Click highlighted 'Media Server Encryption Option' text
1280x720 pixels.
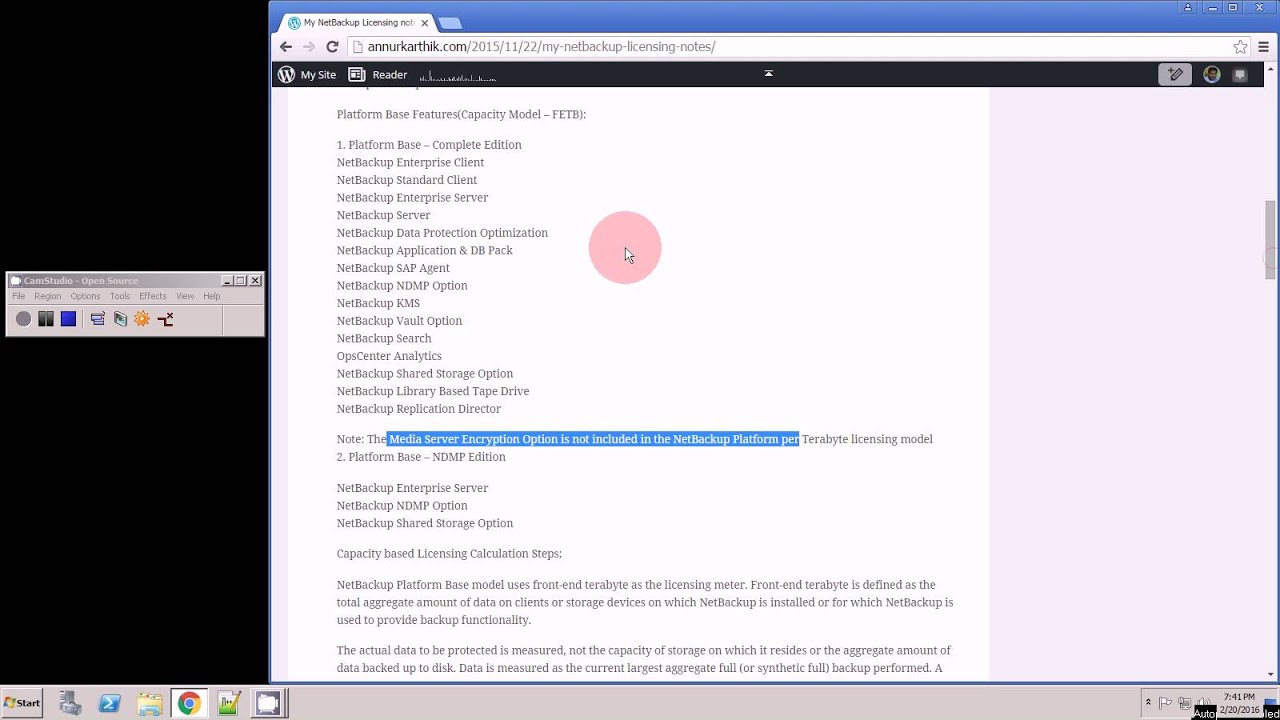(x=473, y=439)
